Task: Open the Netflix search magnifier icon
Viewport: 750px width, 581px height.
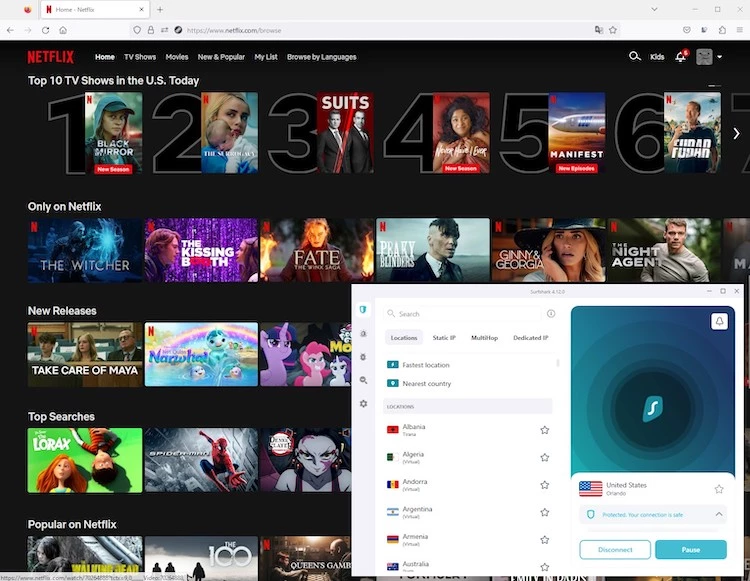Action: (x=634, y=56)
